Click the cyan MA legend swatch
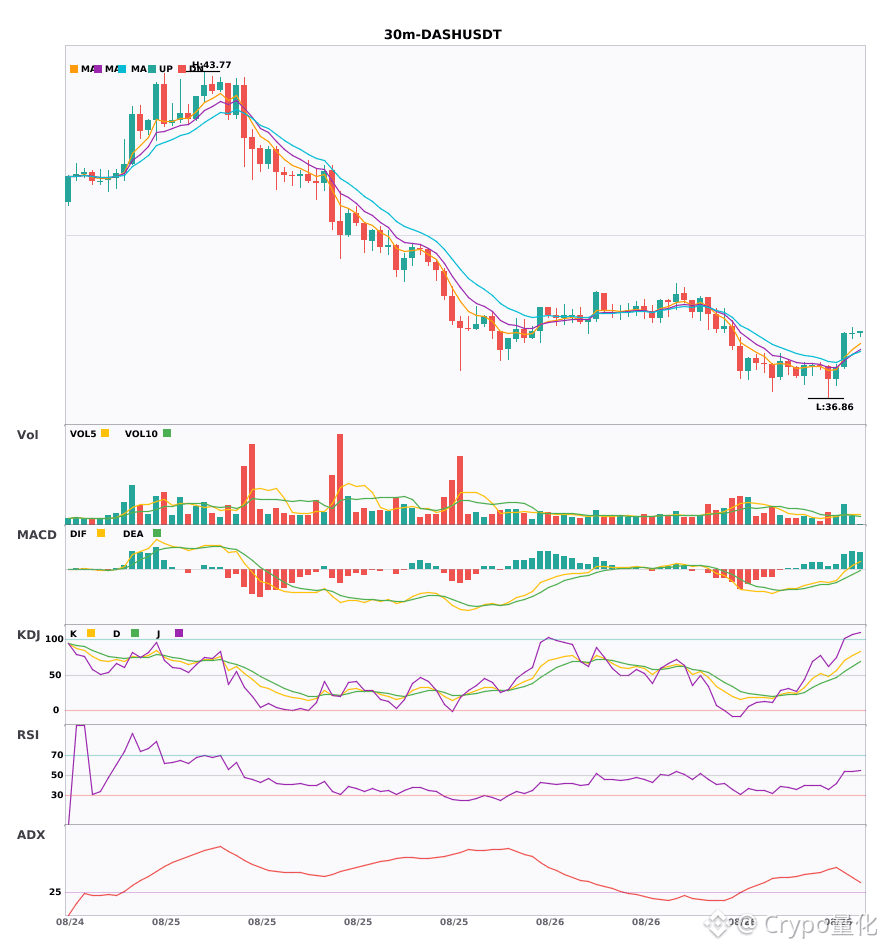Viewport: 885px width, 950px height. (122, 69)
